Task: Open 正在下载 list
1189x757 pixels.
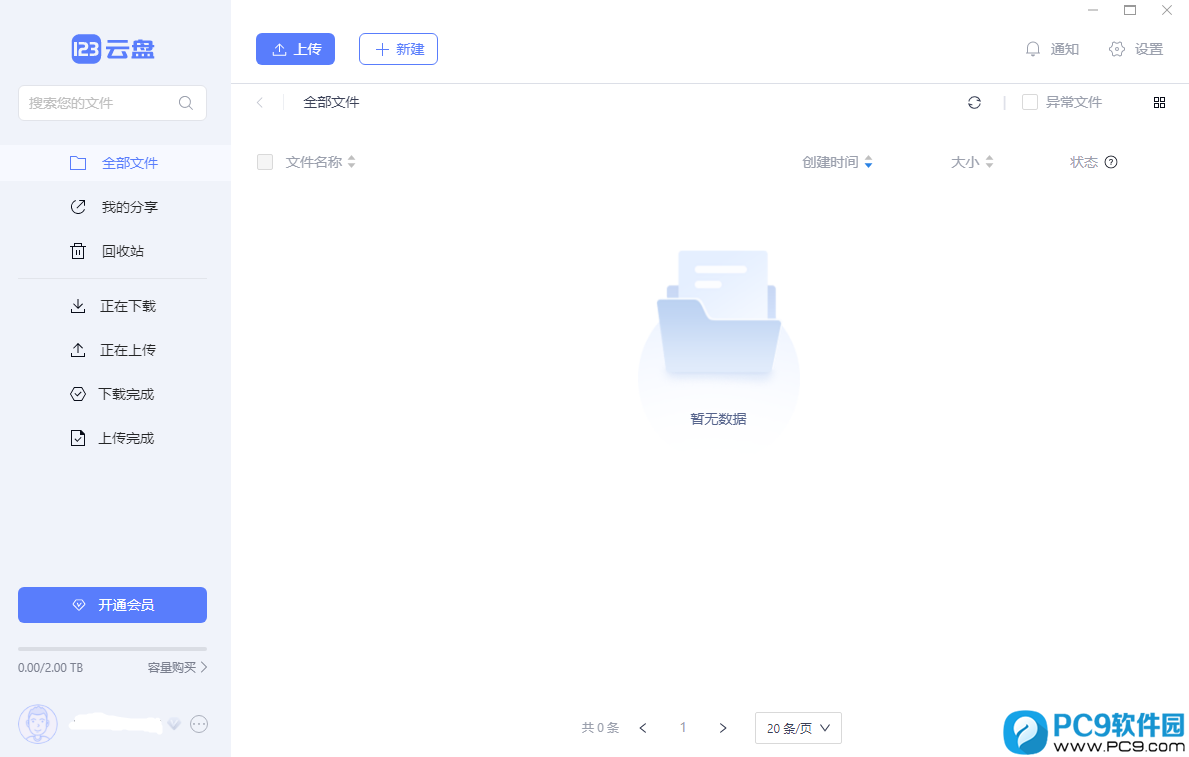Action: coord(115,306)
